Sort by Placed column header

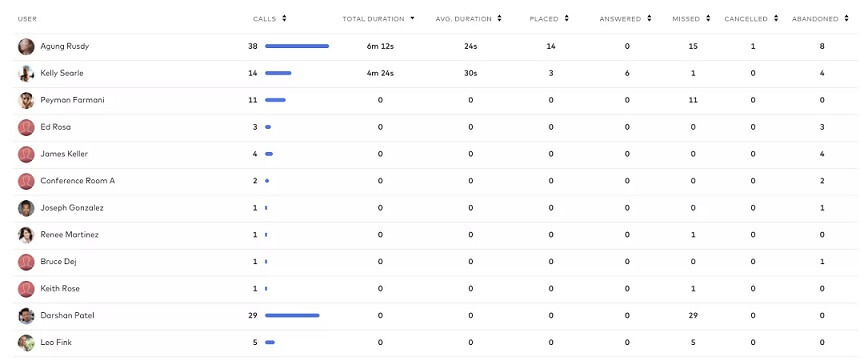point(549,19)
